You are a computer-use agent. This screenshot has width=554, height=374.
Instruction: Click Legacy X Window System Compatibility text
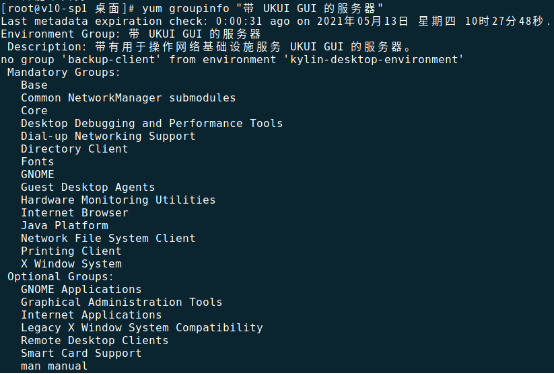pos(142,328)
